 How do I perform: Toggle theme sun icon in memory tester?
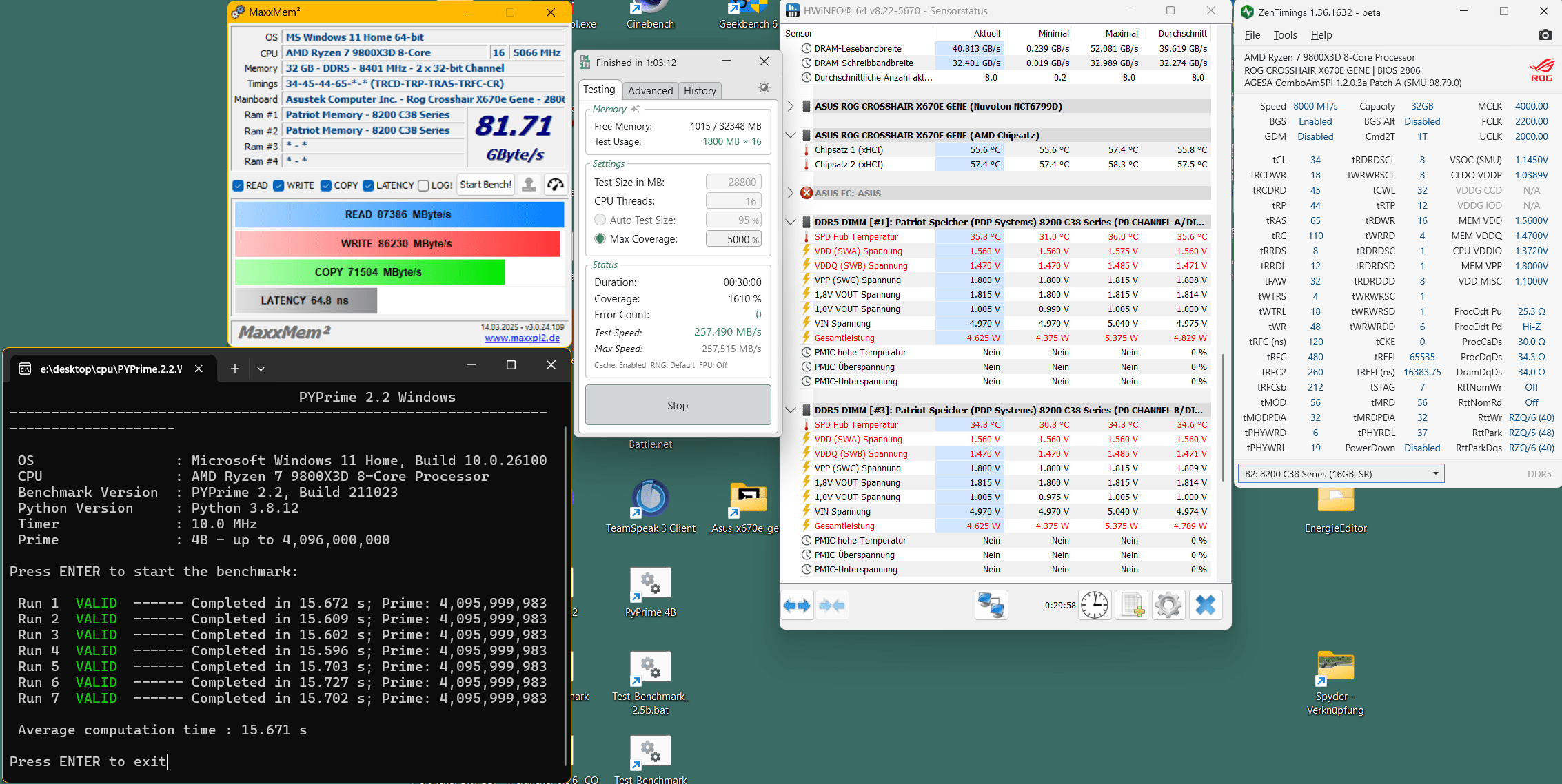point(764,87)
